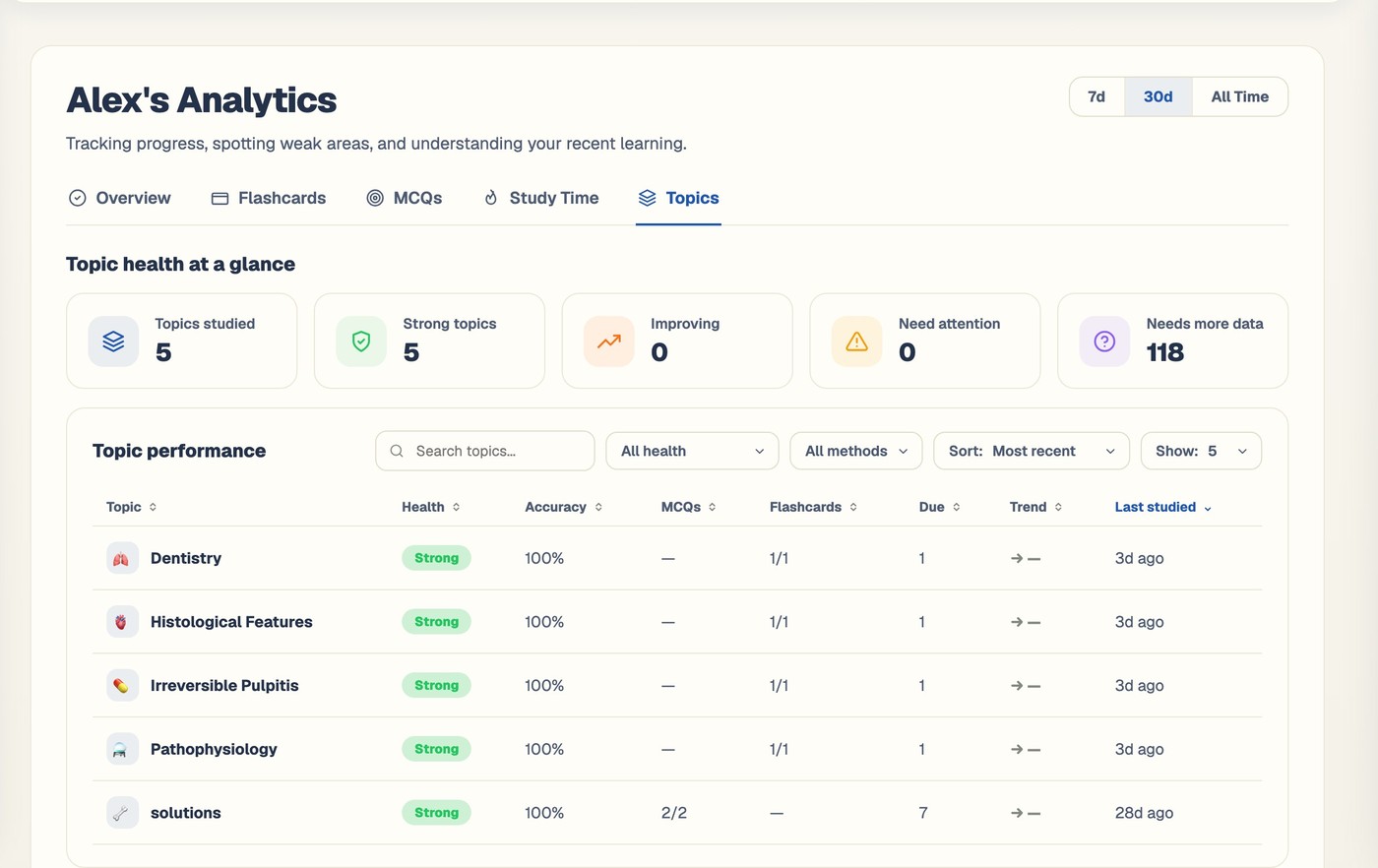This screenshot has width=1378, height=868.
Task: Click the 2/2 MCQs value for solutions
Action: [674, 813]
